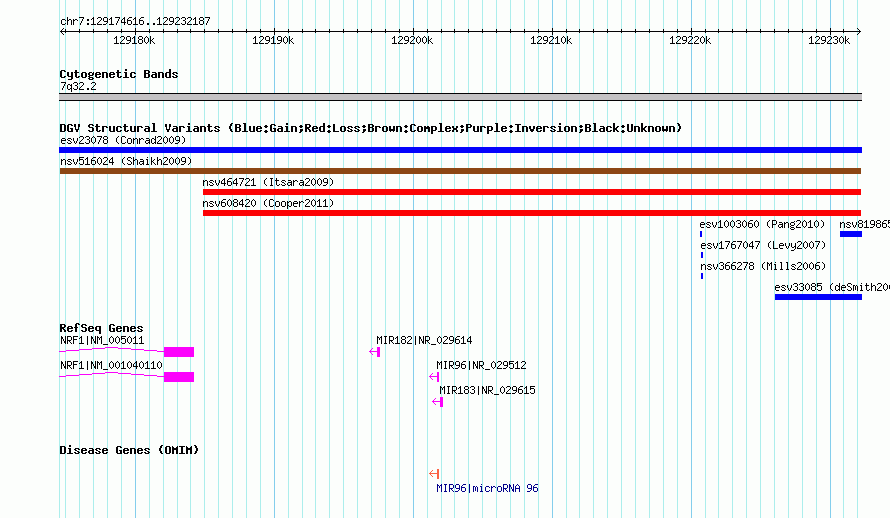Click the gray 7q32.2 cytogenetic band
Viewport: 890px width, 518px height.
click(460, 97)
